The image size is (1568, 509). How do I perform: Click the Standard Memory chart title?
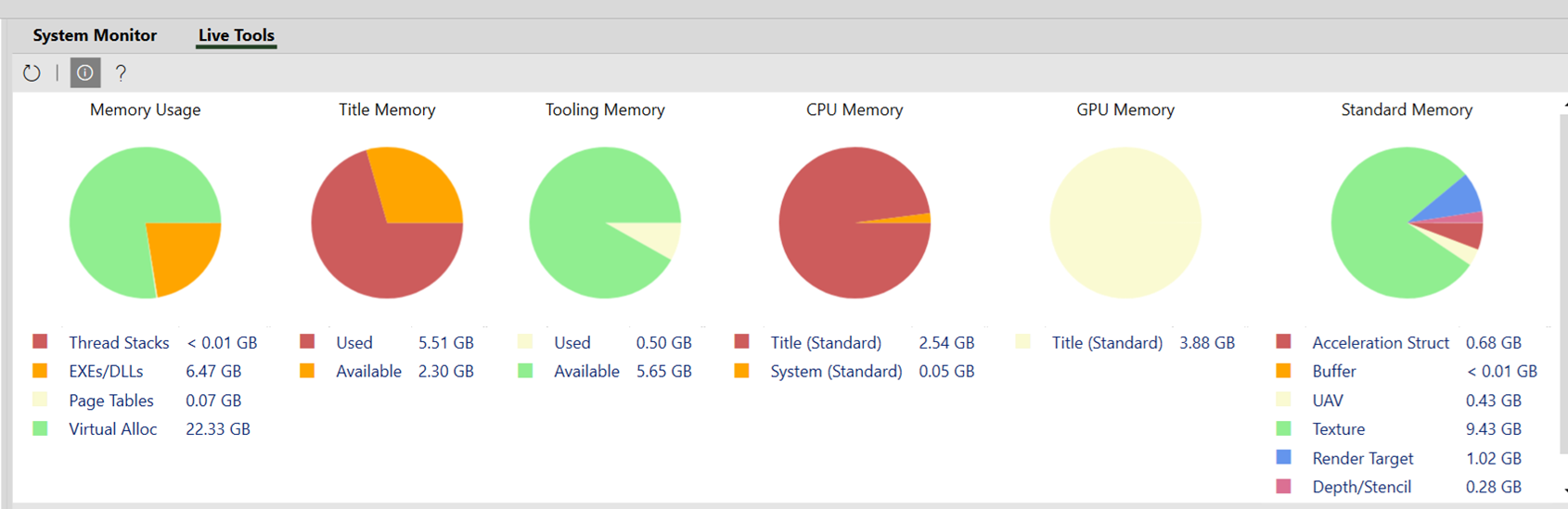coord(1407,110)
